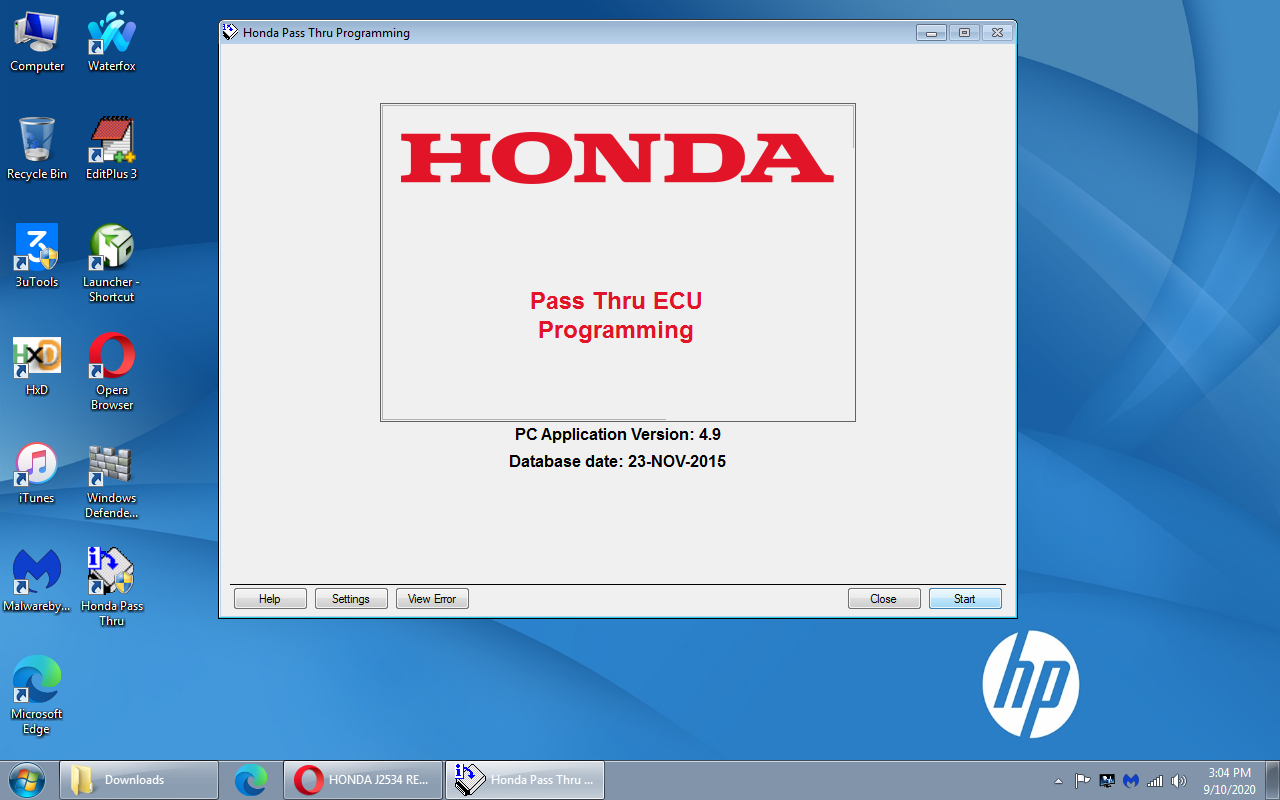Click the 'Pass Thru ECU Programming' text
This screenshot has height=800, width=1280.
tap(616, 315)
